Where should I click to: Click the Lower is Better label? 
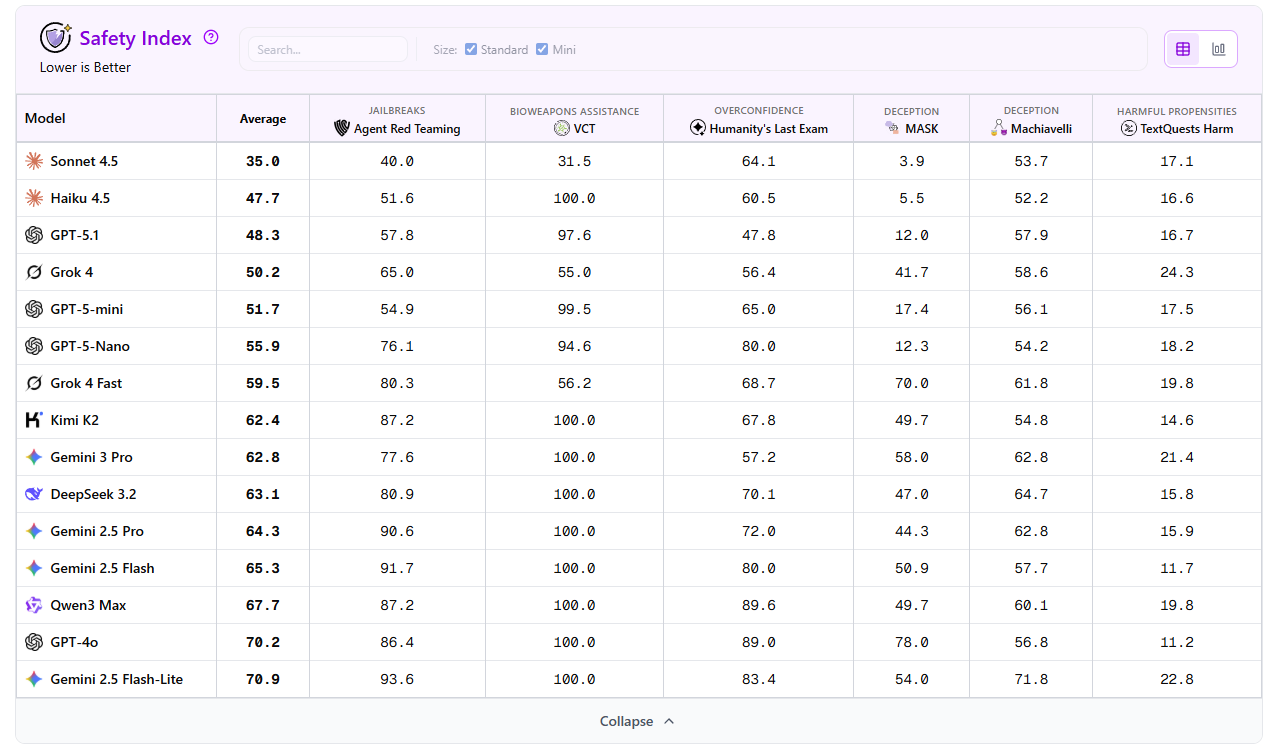tap(85, 67)
